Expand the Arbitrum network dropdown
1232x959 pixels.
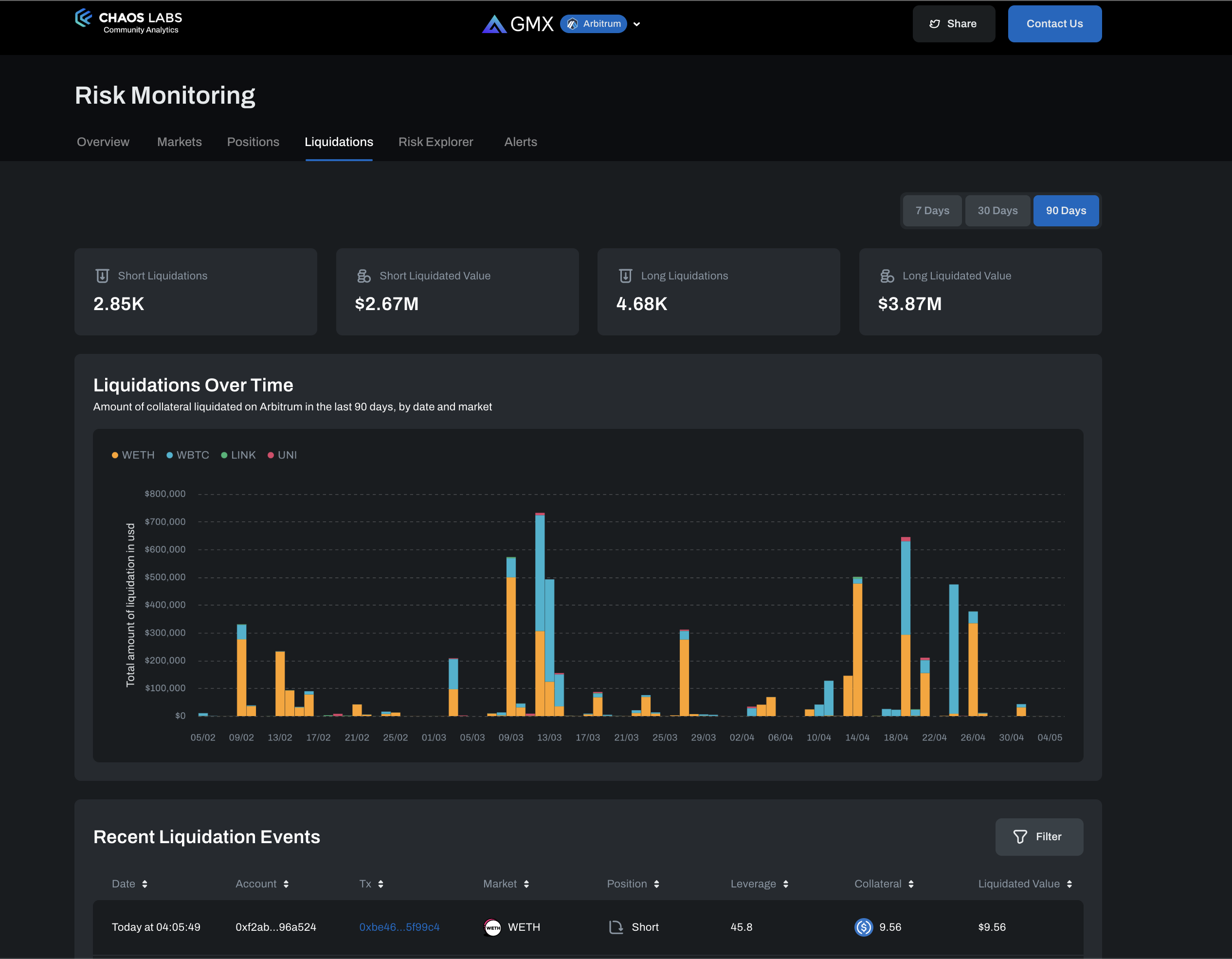point(637,24)
